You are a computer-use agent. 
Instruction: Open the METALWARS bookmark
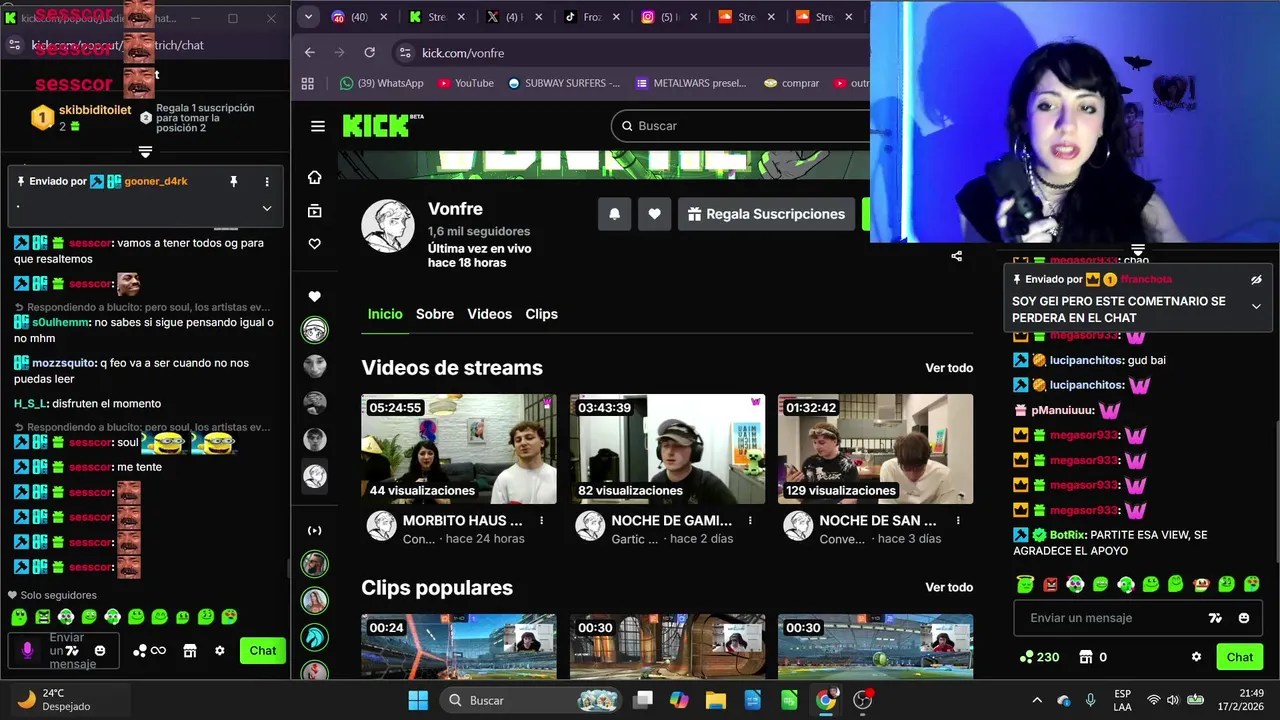[x=691, y=83]
